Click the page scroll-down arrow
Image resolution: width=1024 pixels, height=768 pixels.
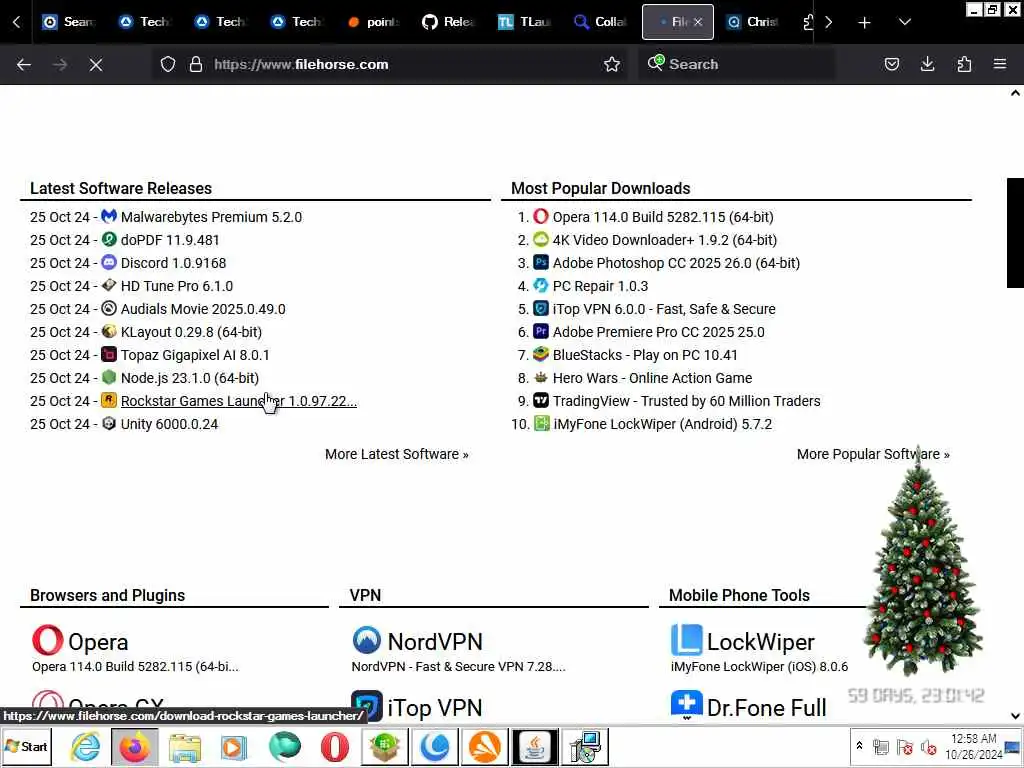click(1016, 716)
